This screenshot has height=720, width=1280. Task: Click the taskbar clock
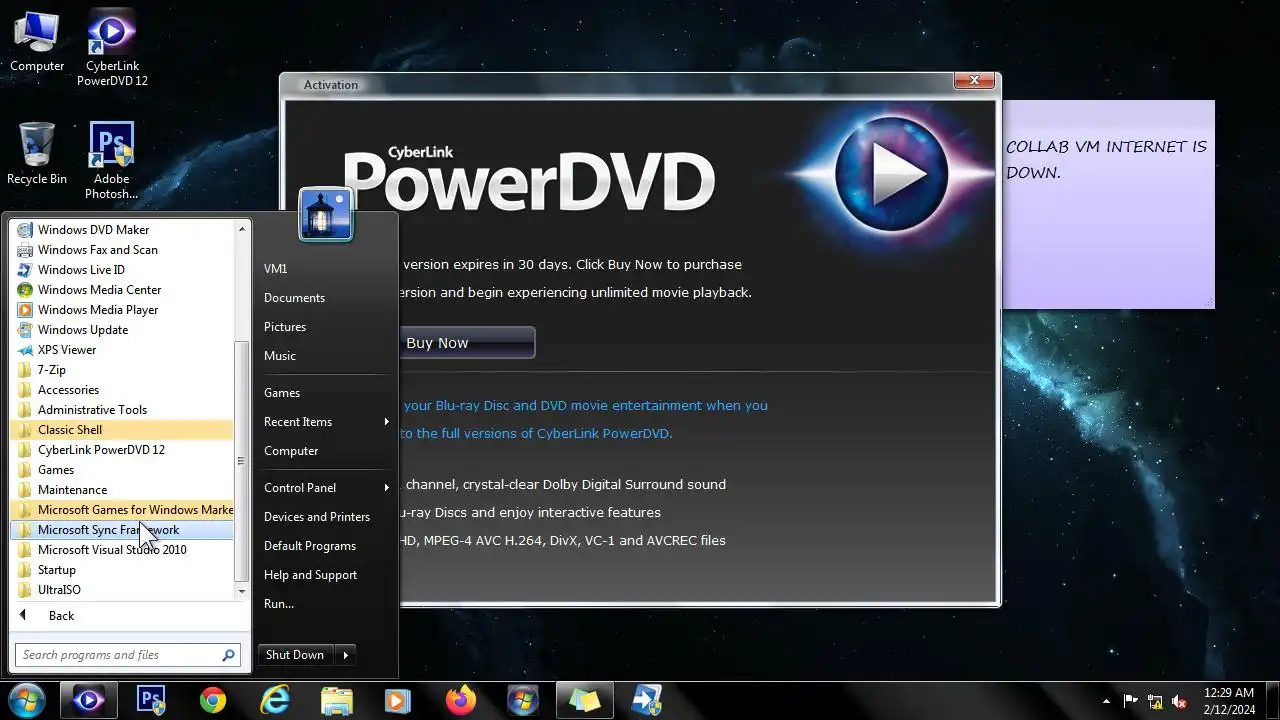coord(1228,701)
